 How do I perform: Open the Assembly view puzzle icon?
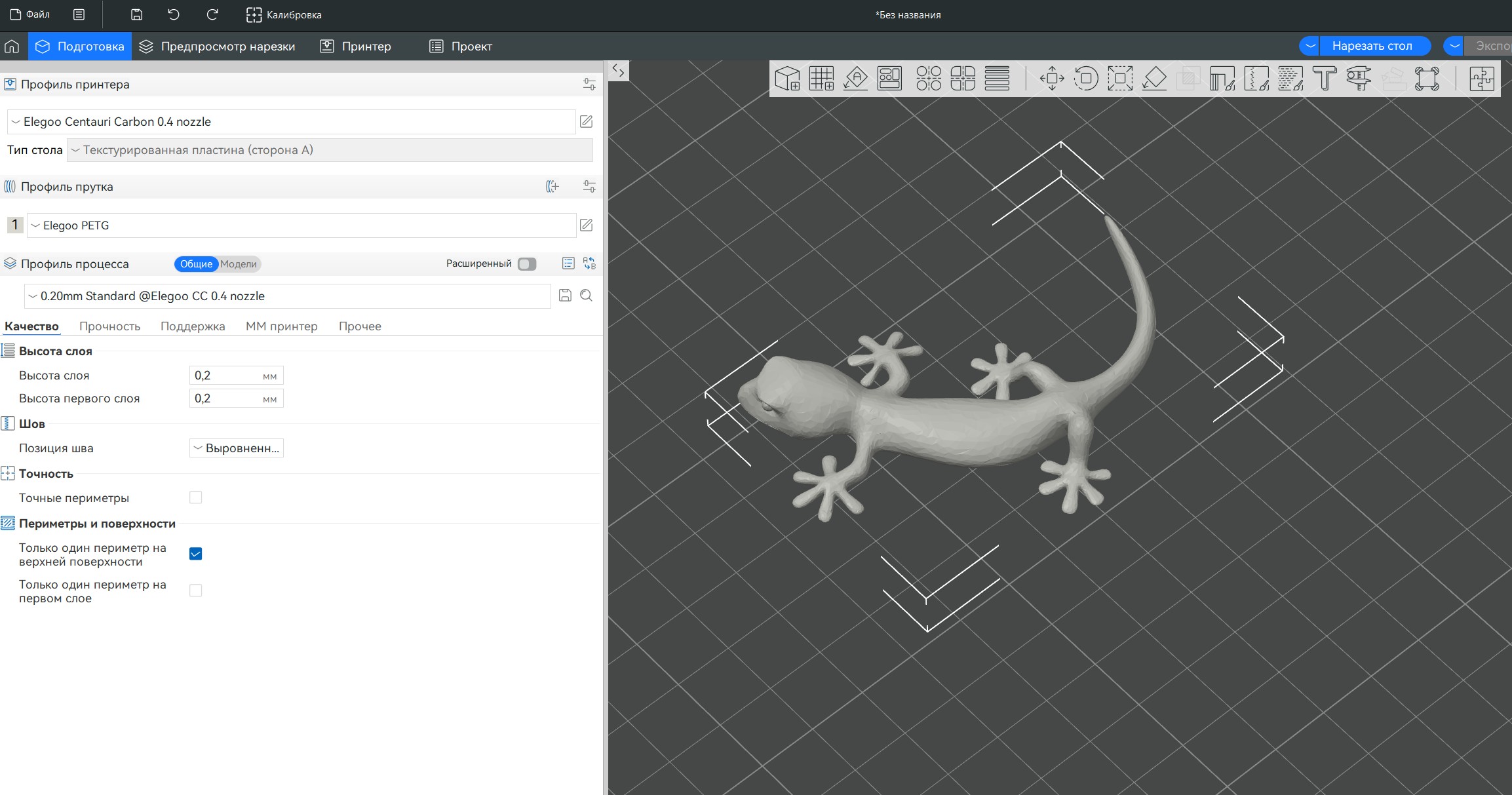[x=1481, y=79]
